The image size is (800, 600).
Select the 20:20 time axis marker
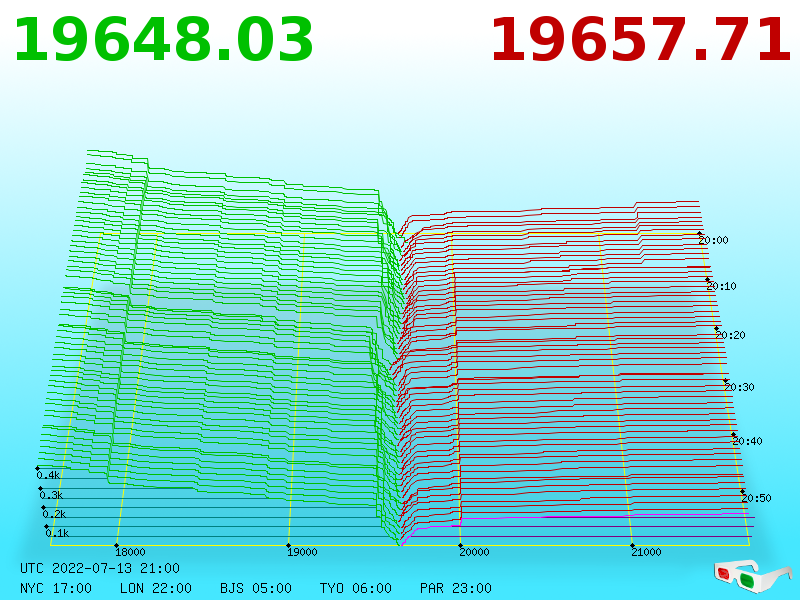[730, 335]
